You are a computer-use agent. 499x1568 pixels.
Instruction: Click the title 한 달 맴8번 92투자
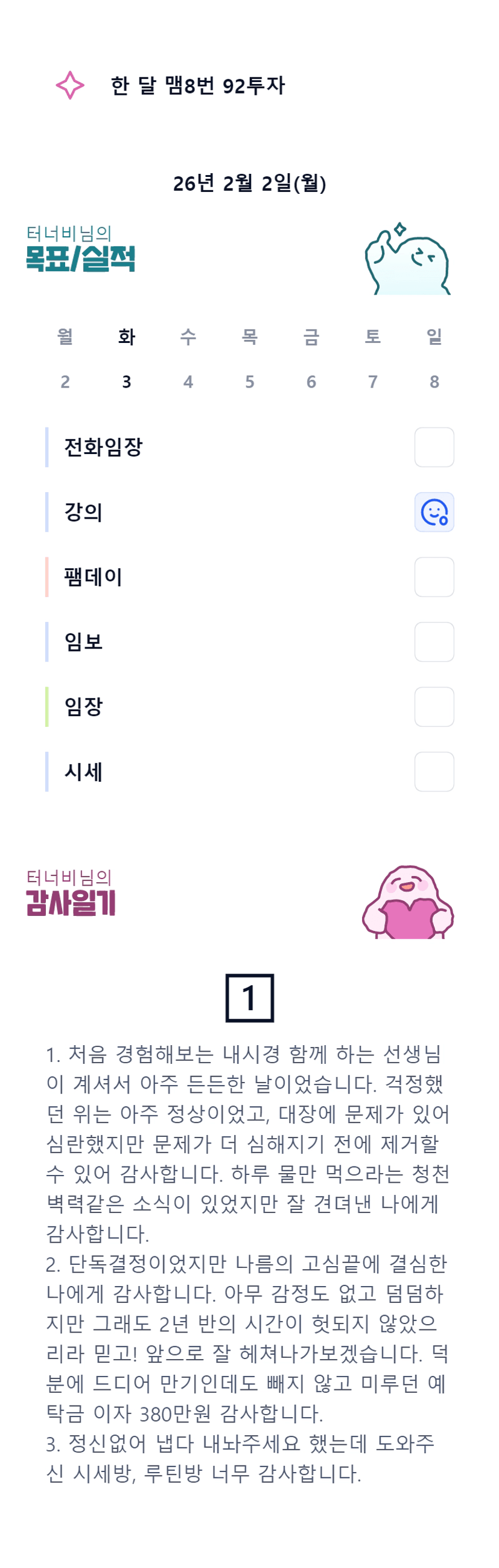pyautogui.click(x=198, y=86)
